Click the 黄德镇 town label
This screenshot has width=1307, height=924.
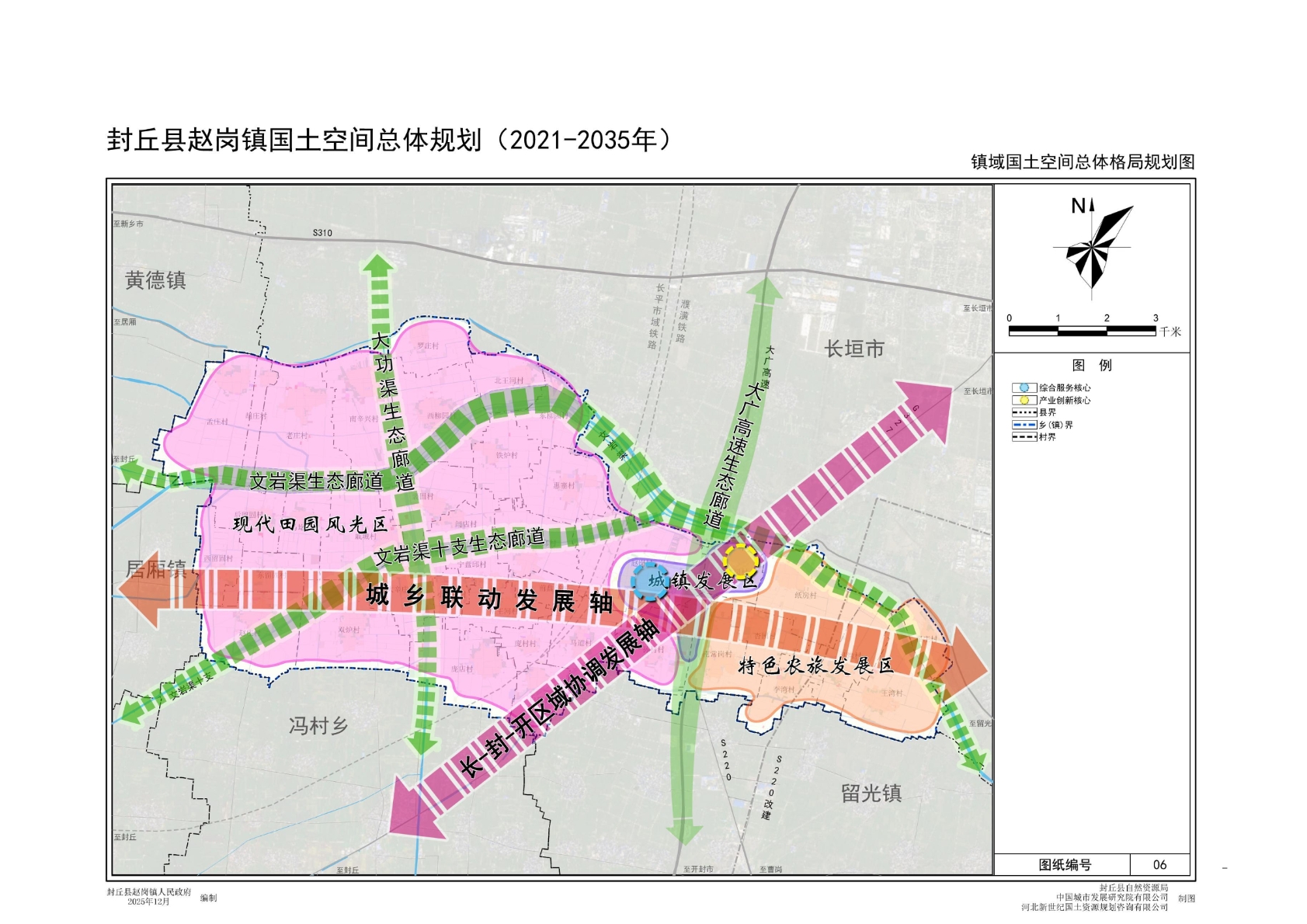(x=155, y=280)
